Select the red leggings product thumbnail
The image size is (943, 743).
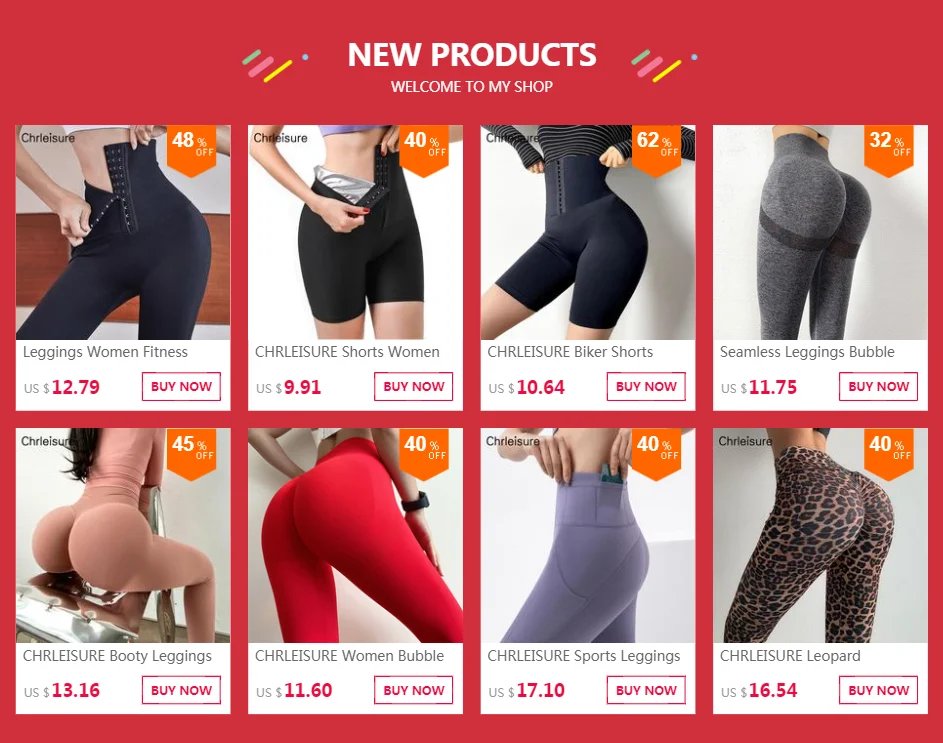pyautogui.click(x=355, y=535)
